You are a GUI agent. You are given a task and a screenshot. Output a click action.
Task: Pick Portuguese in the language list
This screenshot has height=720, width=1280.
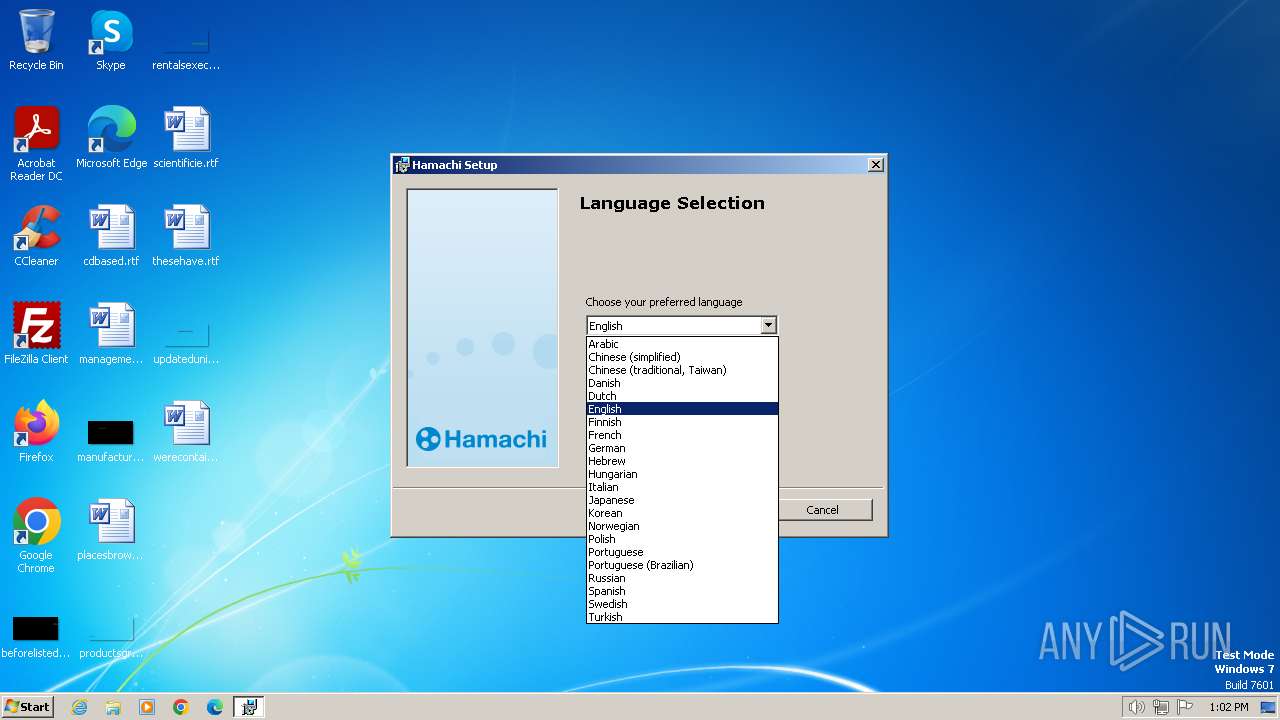point(682,552)
